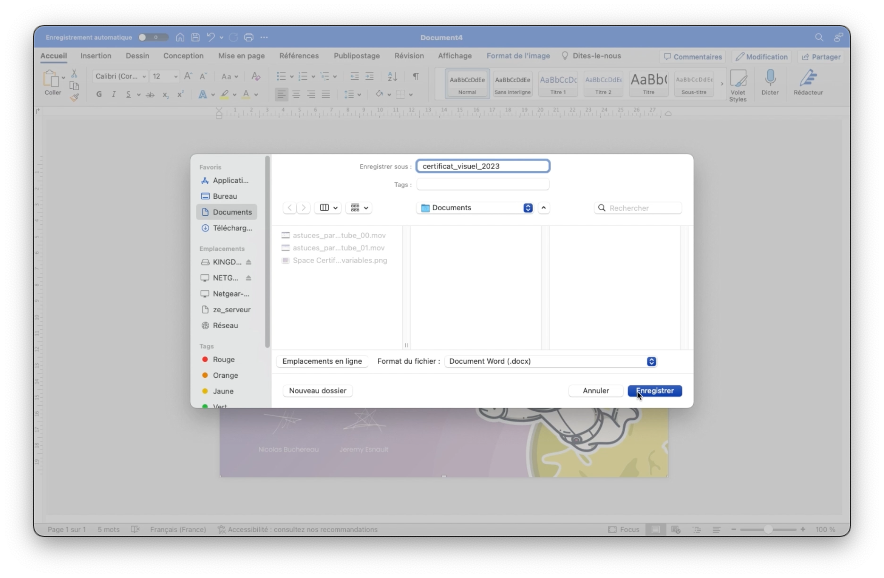Image resolution: width=884 pixels, height=578 pixels.
Task: Click the Enregistrer button to save
Action: pos(654,391)
